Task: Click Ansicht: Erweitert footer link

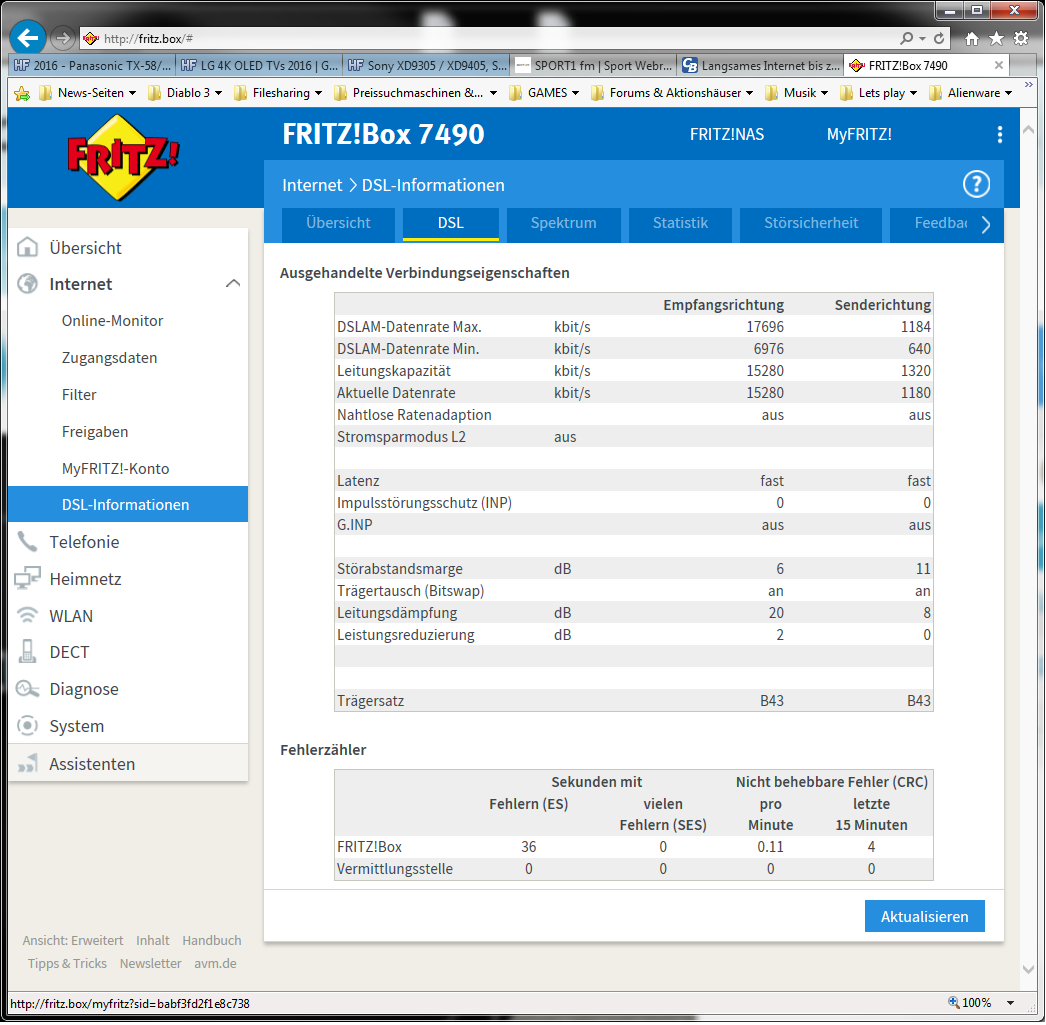Action: [73, 941]
